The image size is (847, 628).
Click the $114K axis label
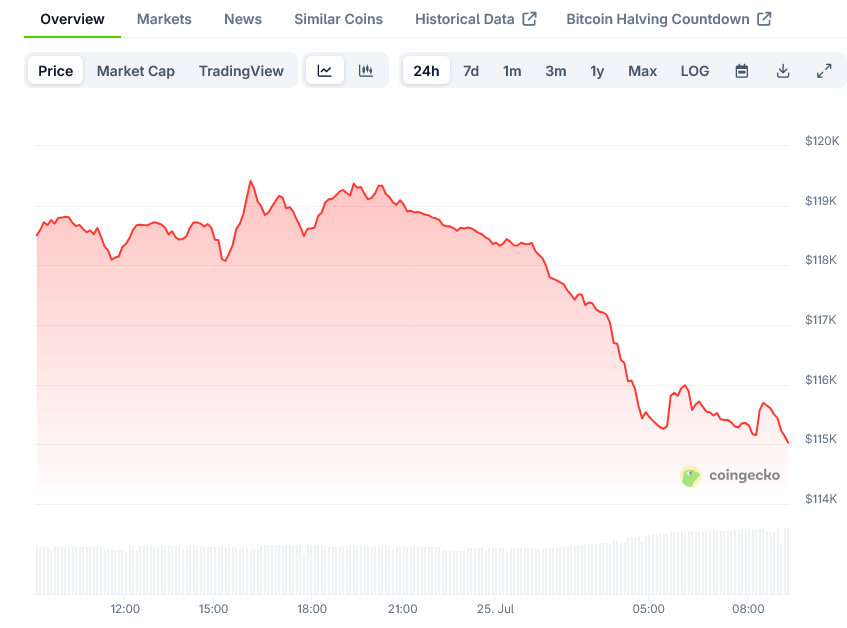point(821,498)
